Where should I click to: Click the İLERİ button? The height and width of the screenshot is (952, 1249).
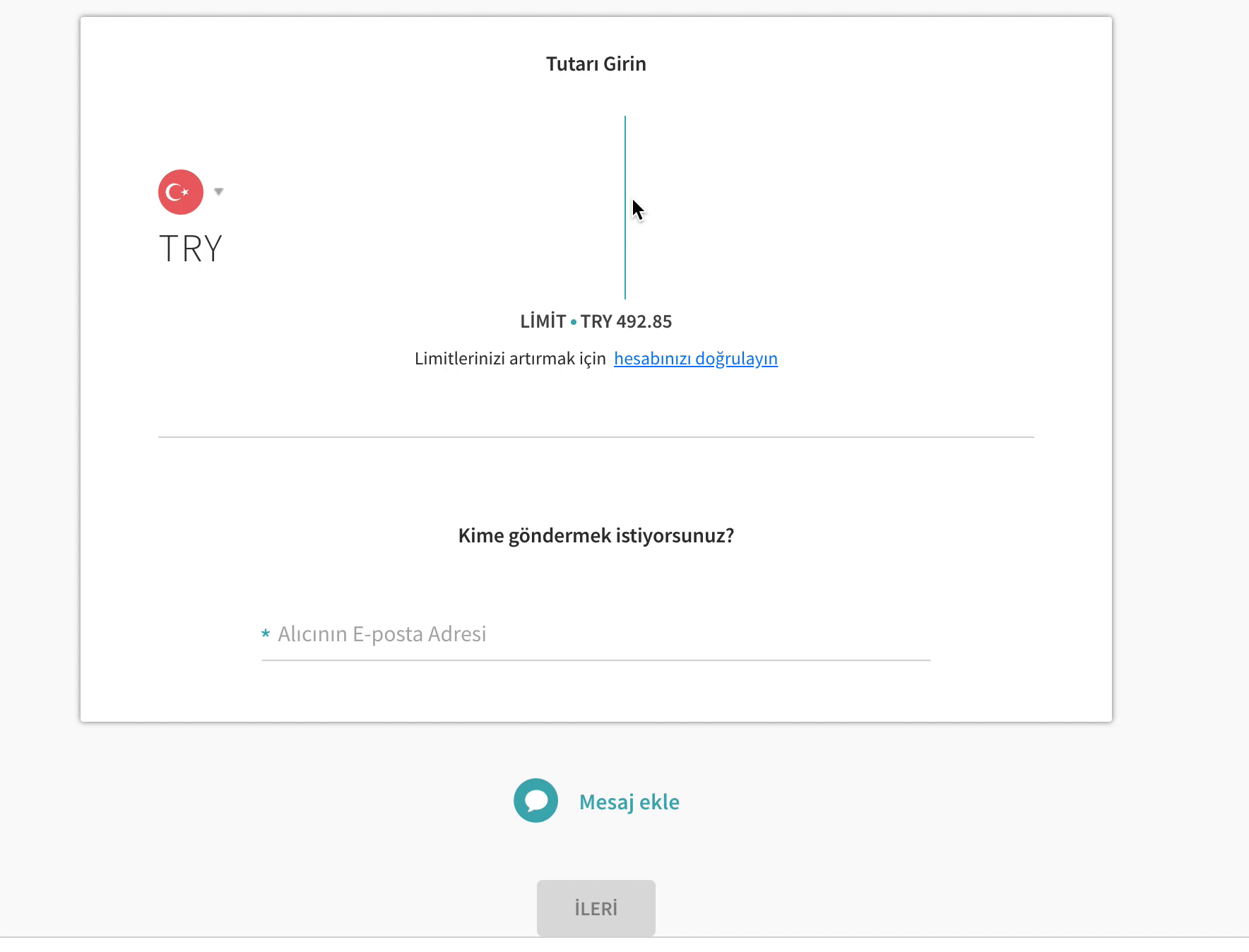(x=596, y=908)
